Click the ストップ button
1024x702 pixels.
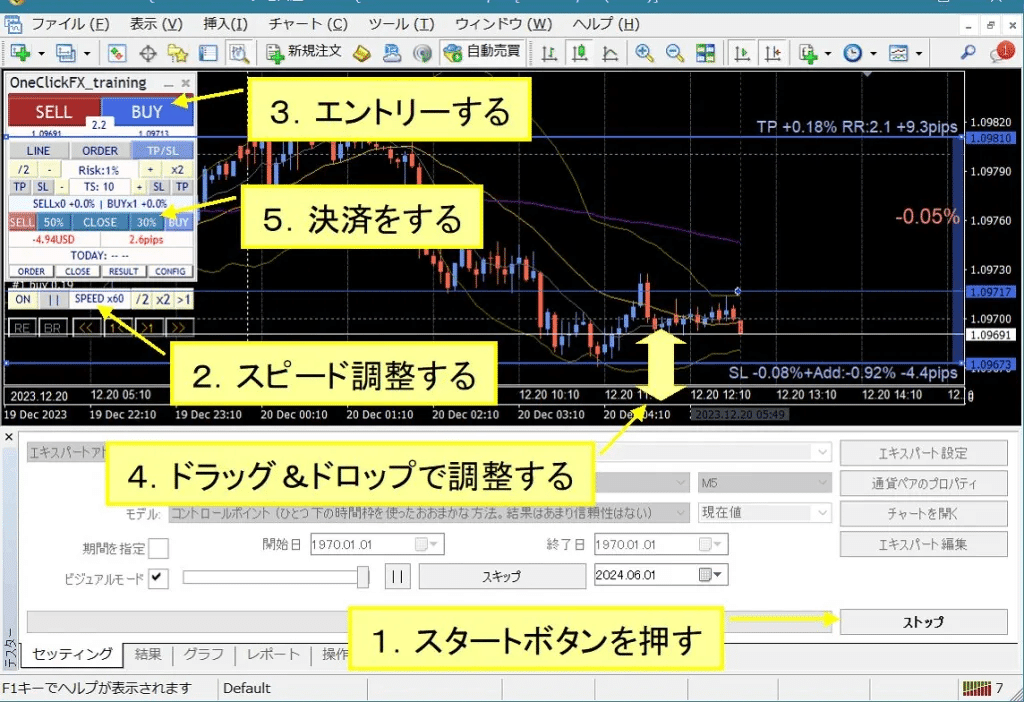click(923, 621)
